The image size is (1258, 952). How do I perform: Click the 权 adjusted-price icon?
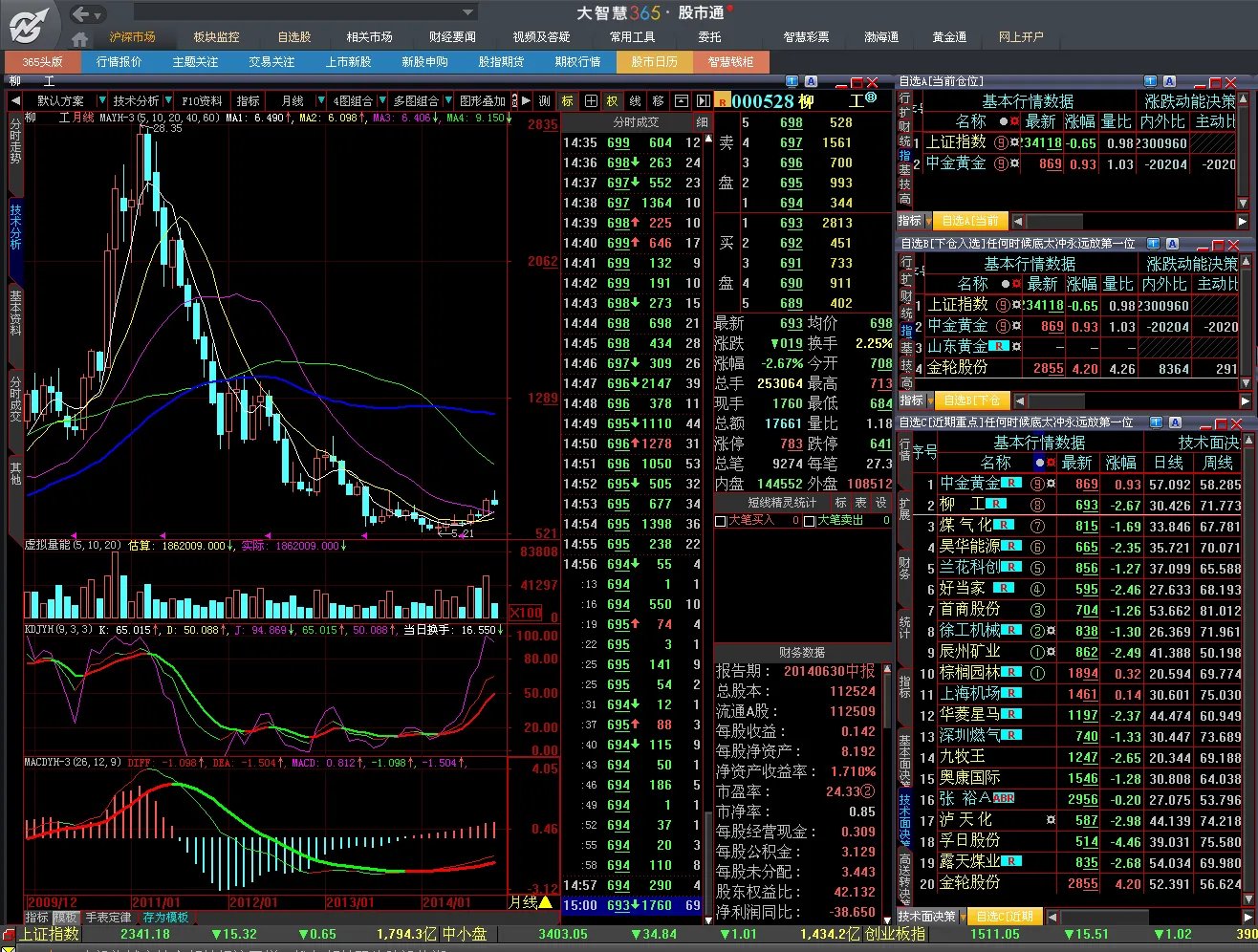(613, 101)
